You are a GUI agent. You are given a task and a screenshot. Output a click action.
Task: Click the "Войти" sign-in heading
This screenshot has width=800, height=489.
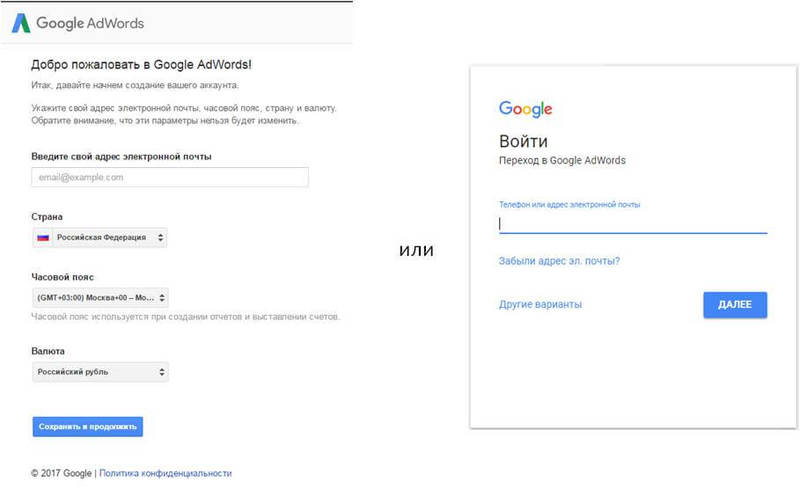coord(523,141)
